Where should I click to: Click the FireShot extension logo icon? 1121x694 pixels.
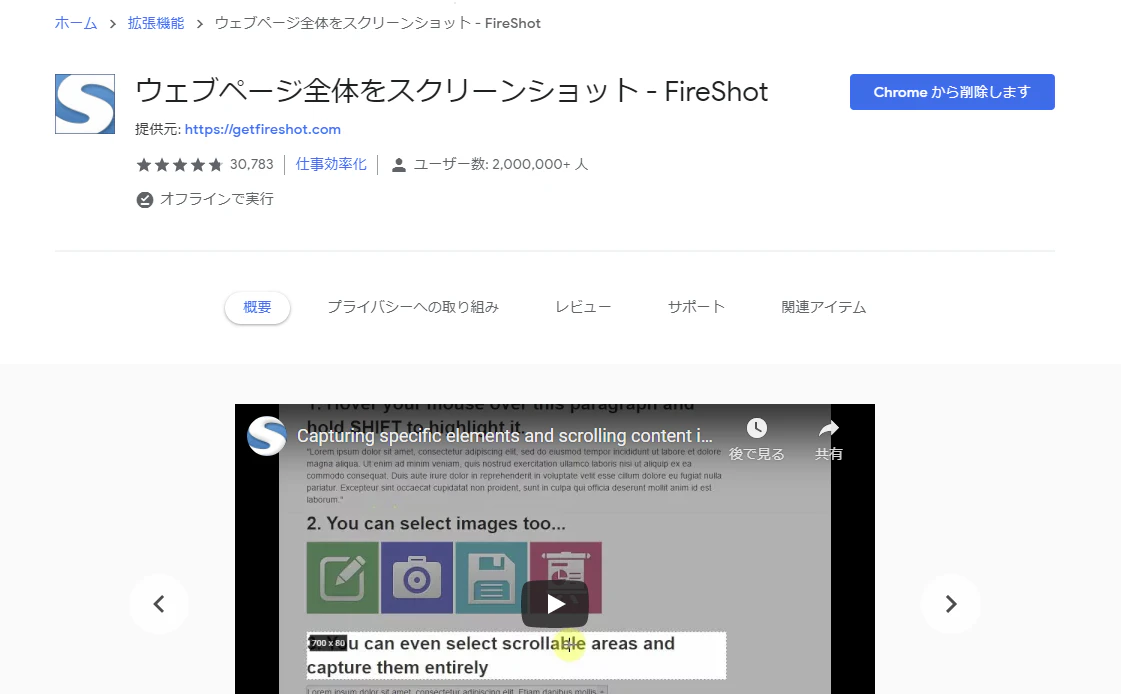tap(85, 104)
